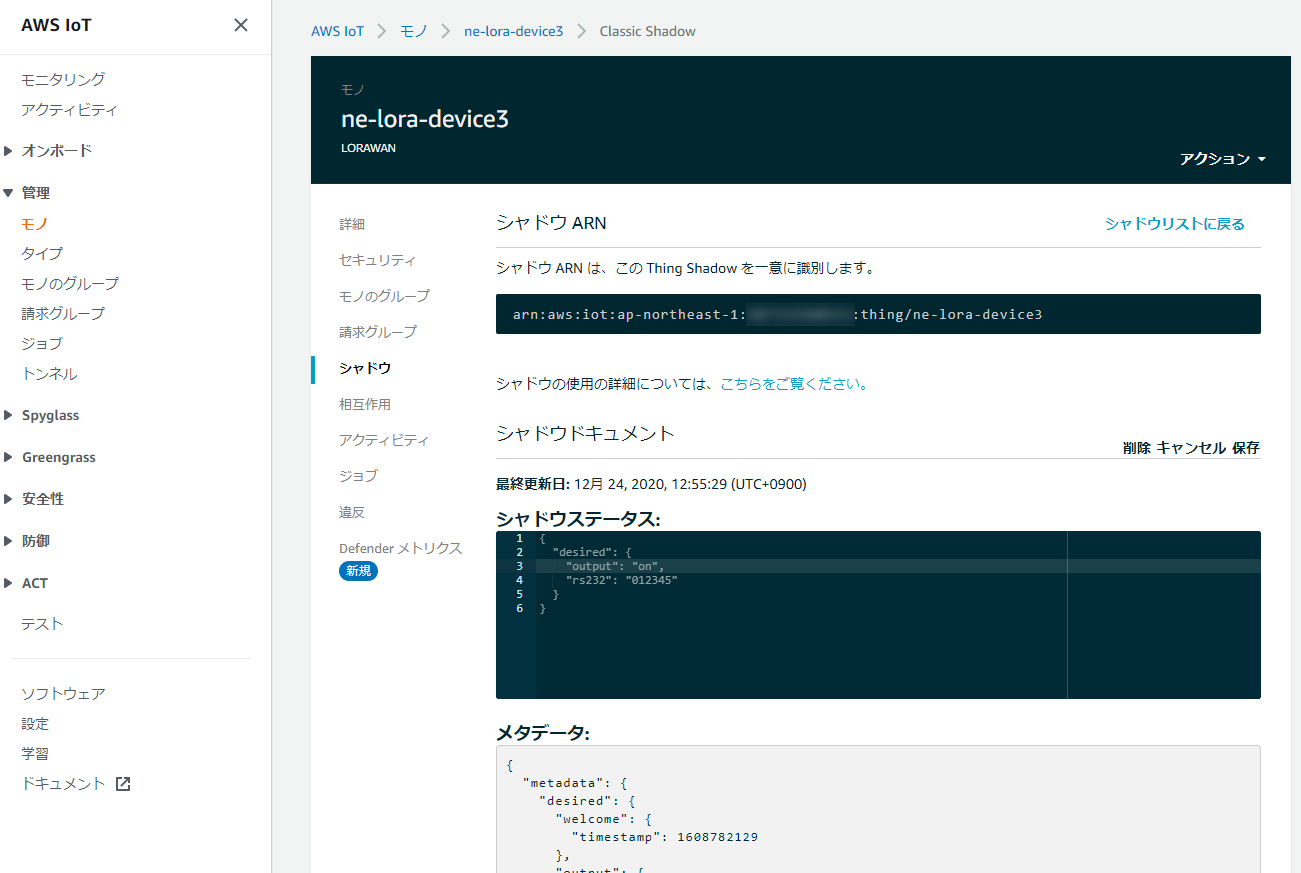Switch to thing's モノのグループ tab
The height and width of the screenshot is (873, 1301).
tap(384, 296)
